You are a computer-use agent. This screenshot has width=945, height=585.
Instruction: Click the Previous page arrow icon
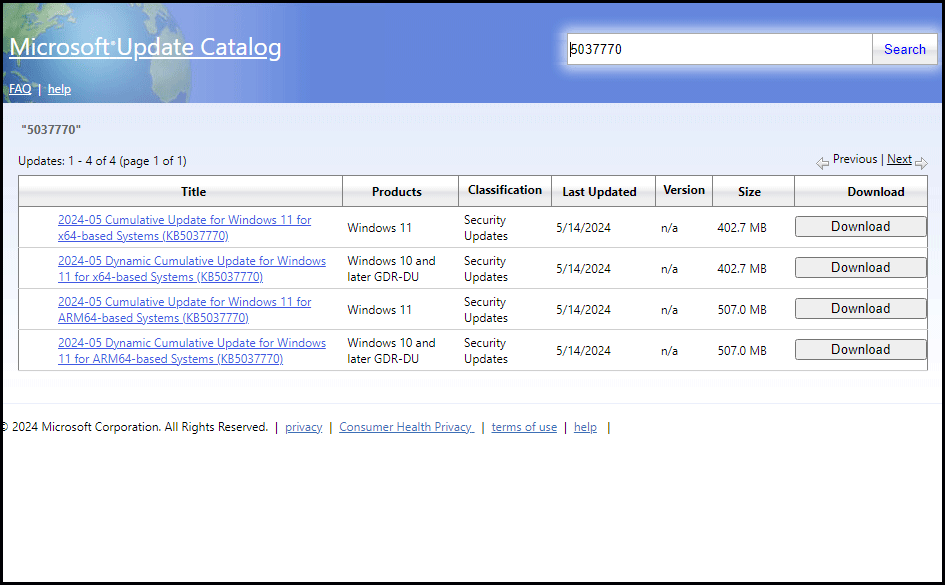pyautogui.click(x=822, y=163)
